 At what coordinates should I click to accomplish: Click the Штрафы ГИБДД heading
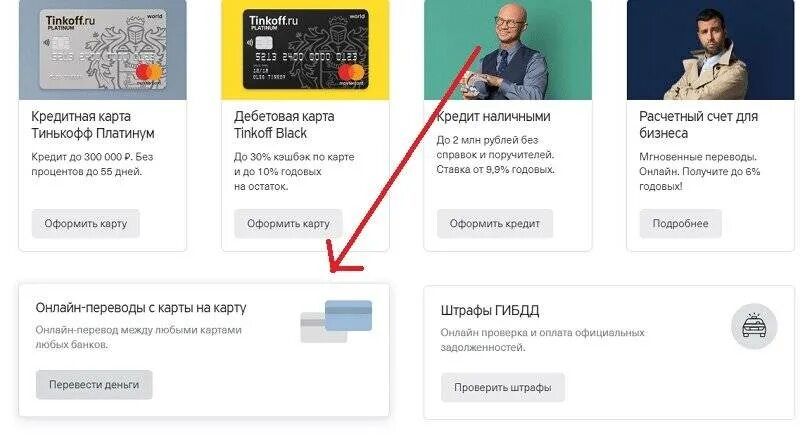coord(490,311)
